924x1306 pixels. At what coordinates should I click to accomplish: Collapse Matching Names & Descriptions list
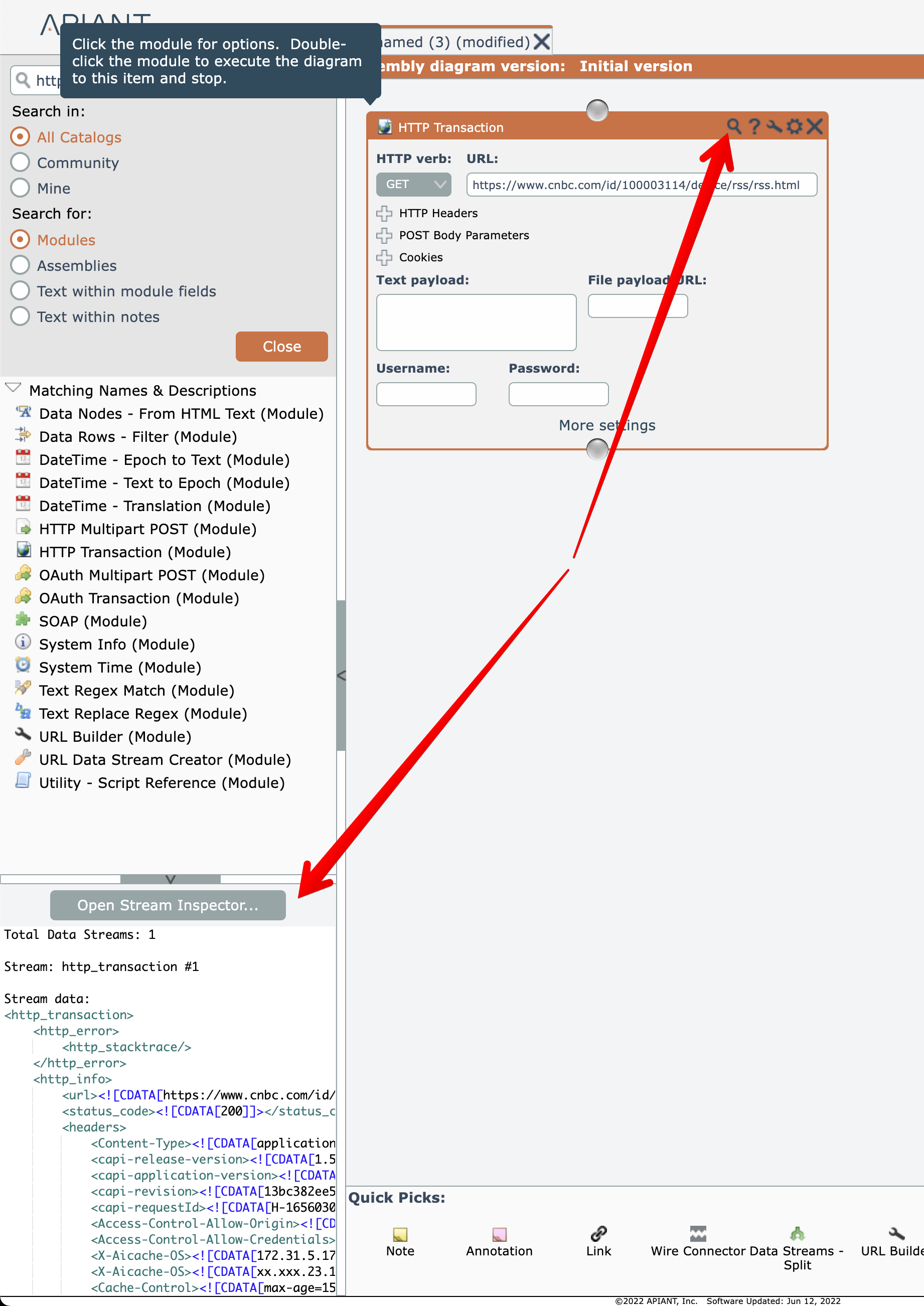pos(13,389)
